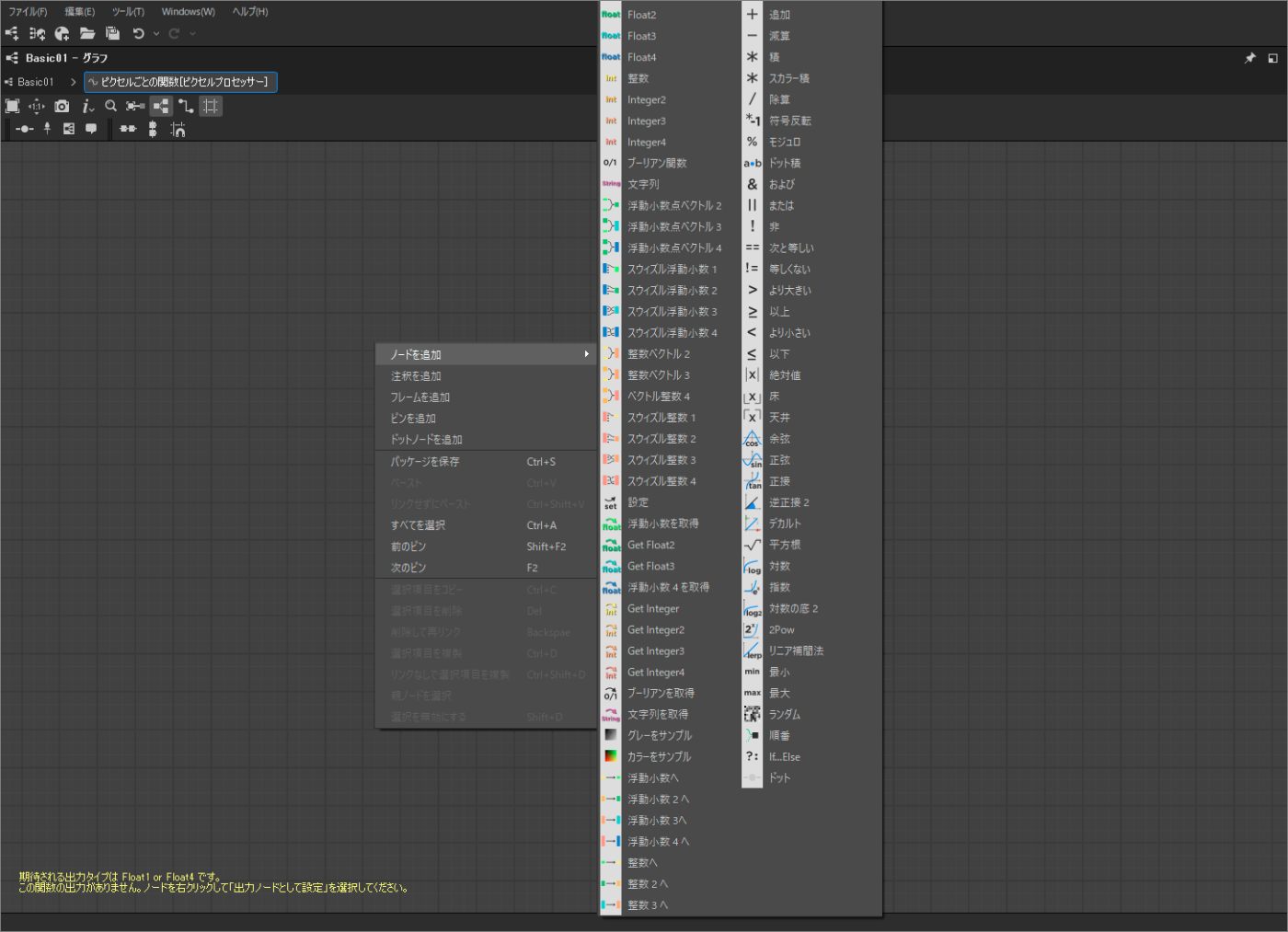Expand the ノードを追加 submenu arrow
The image size is (1288, 932).
tap(586, 353)
